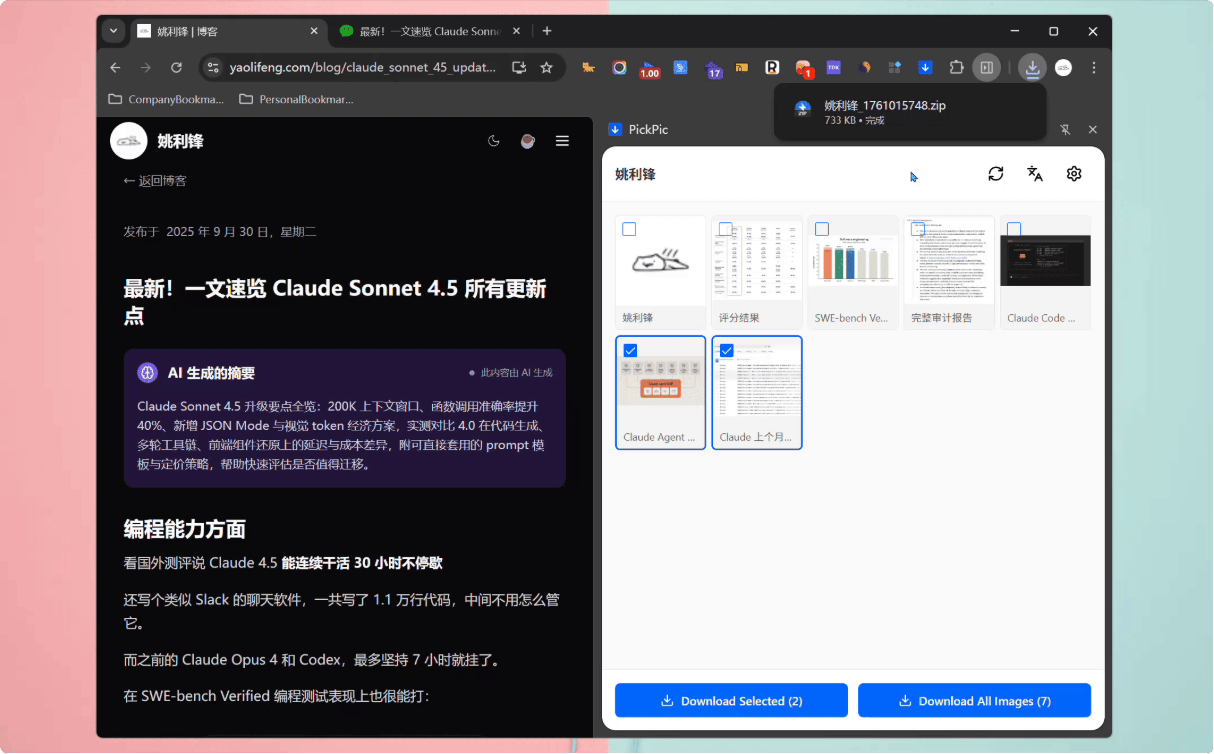The height and width of the screenshot is (754, 1214).
Task: Switch to the Claude Sonnet article tab
Action: 425,31
